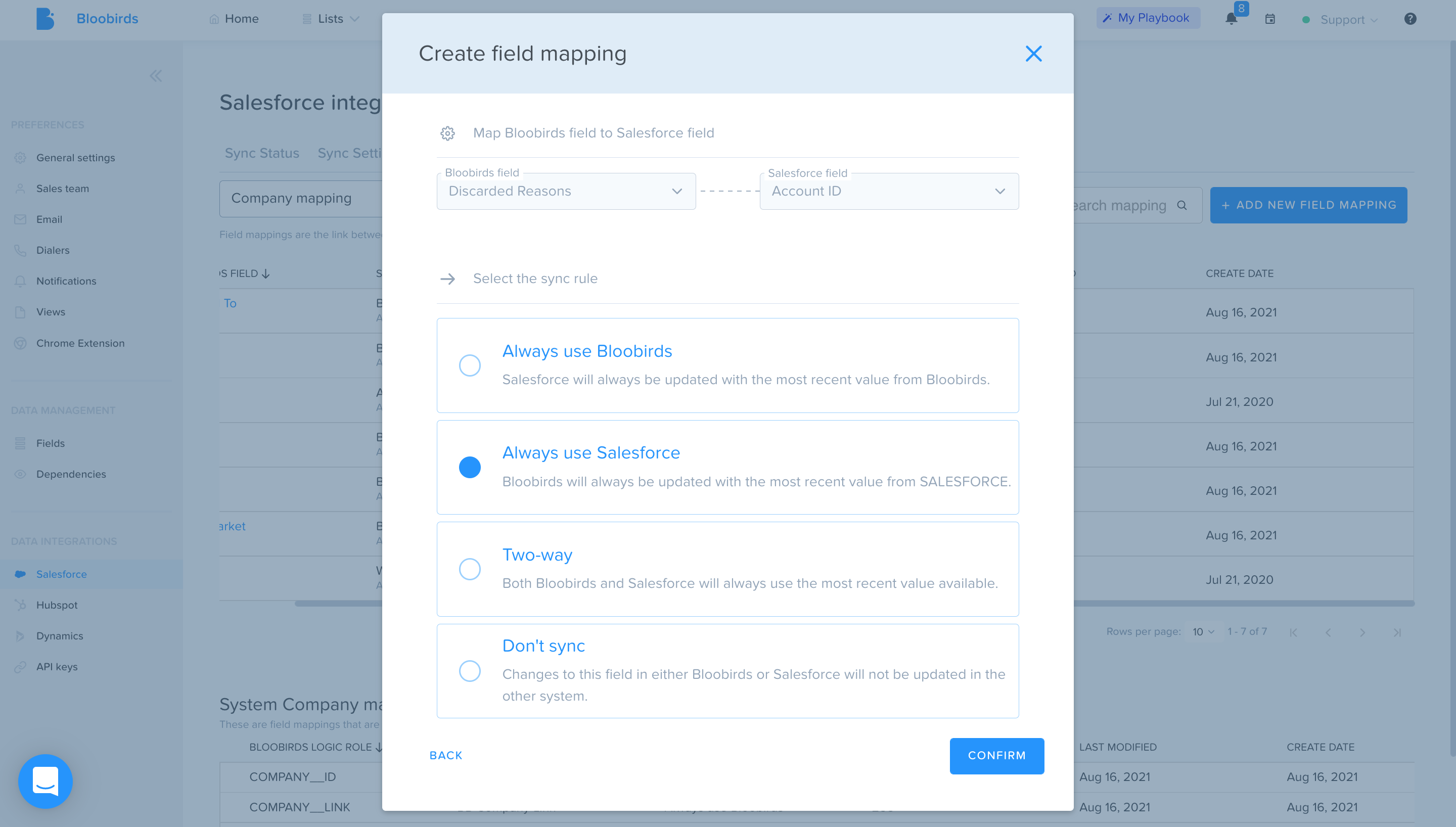Open notifications bell icon
The image size is (1456, 827).
1231,19
